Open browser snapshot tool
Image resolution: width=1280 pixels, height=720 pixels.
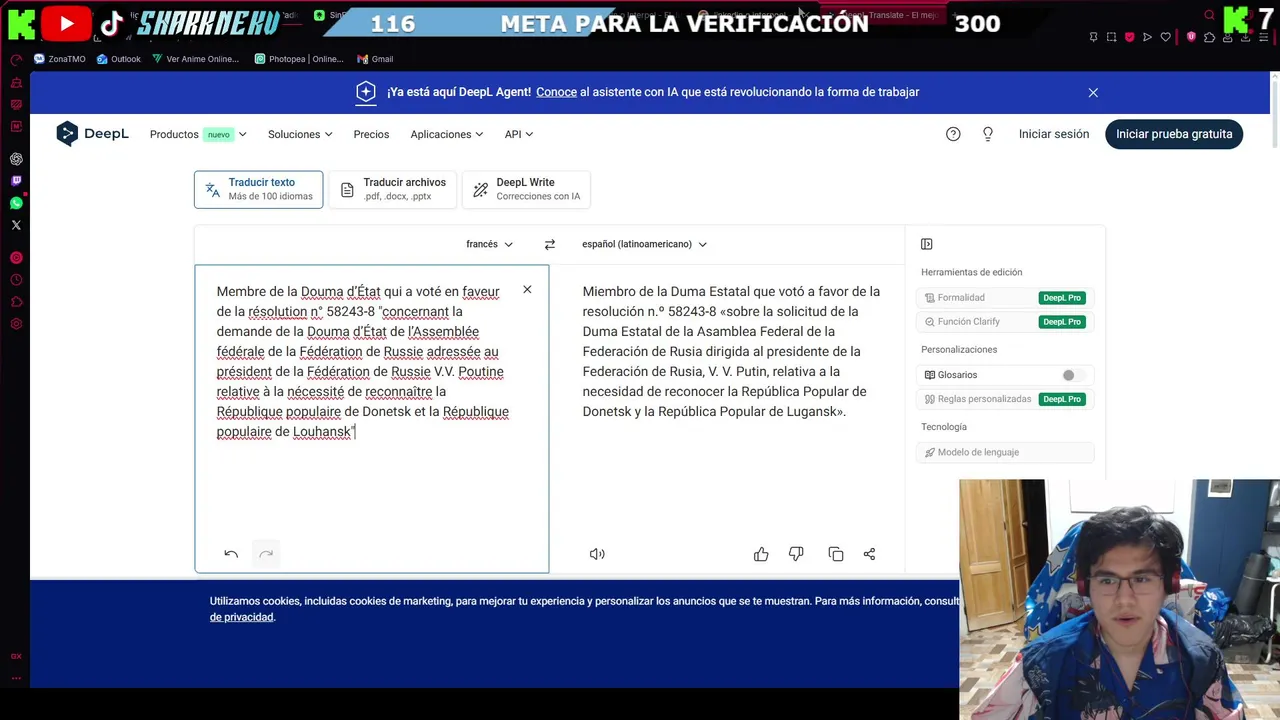(x=1111, y=37)
